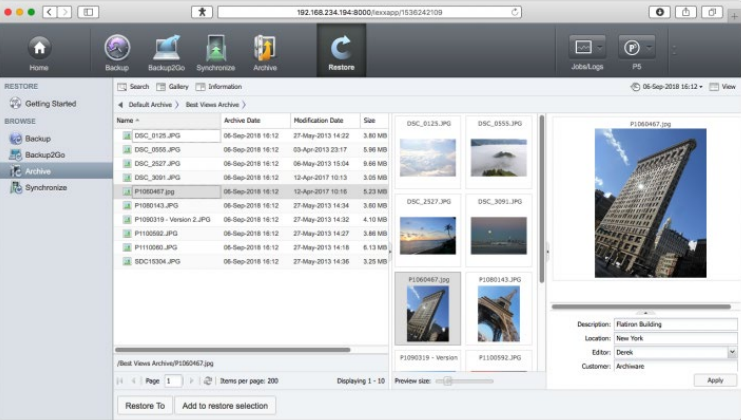Open the Information panel tab
741x420 pixels.
[x=219, y=87]
